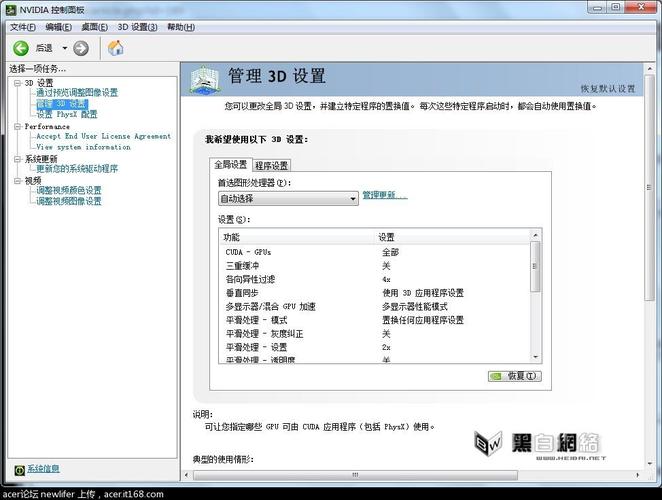Open the 首选图形处理器 自动选择 dropdown
The height and width of the screenshot is (500, 662).
click(288, 198)
